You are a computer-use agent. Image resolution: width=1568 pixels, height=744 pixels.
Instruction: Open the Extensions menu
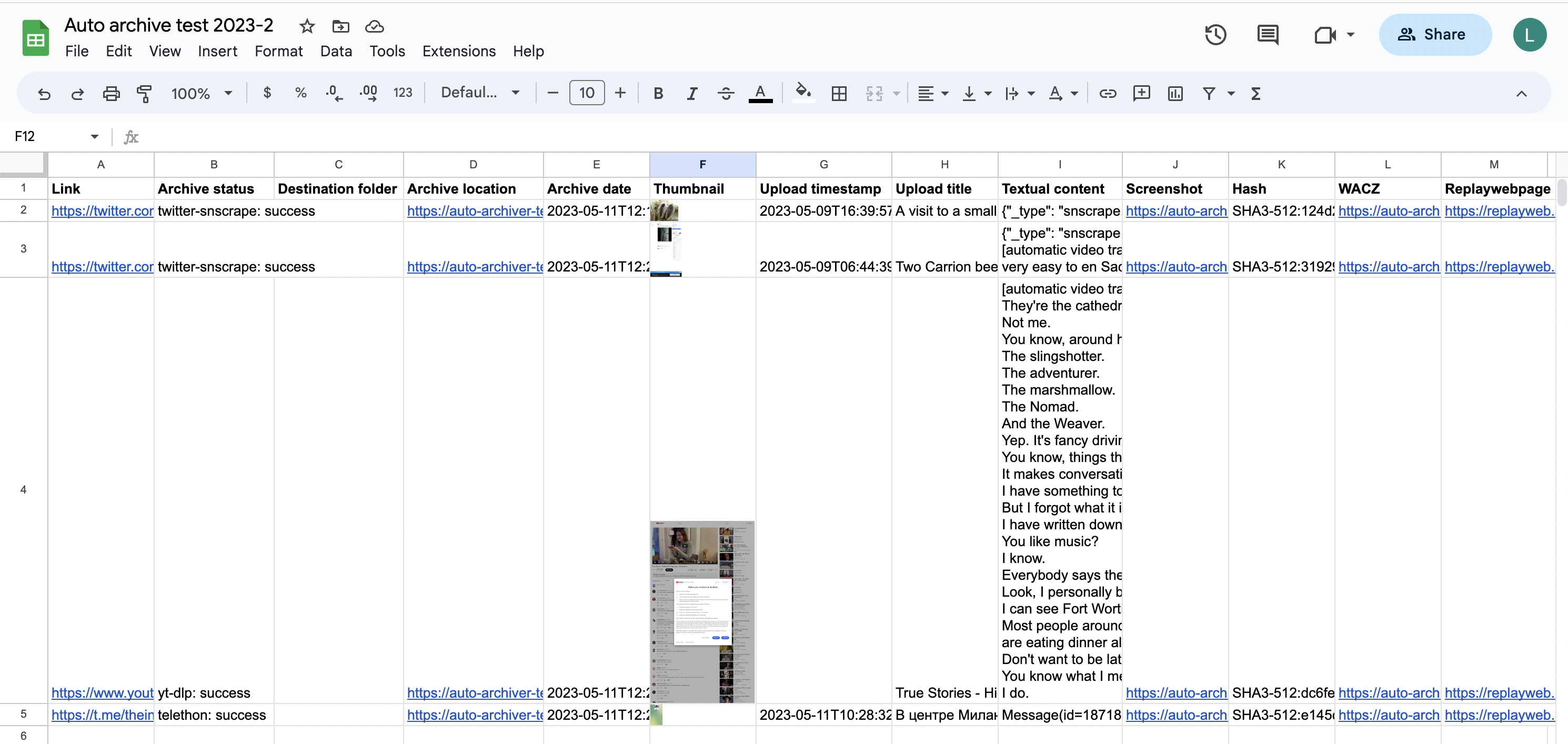[458, 51]
